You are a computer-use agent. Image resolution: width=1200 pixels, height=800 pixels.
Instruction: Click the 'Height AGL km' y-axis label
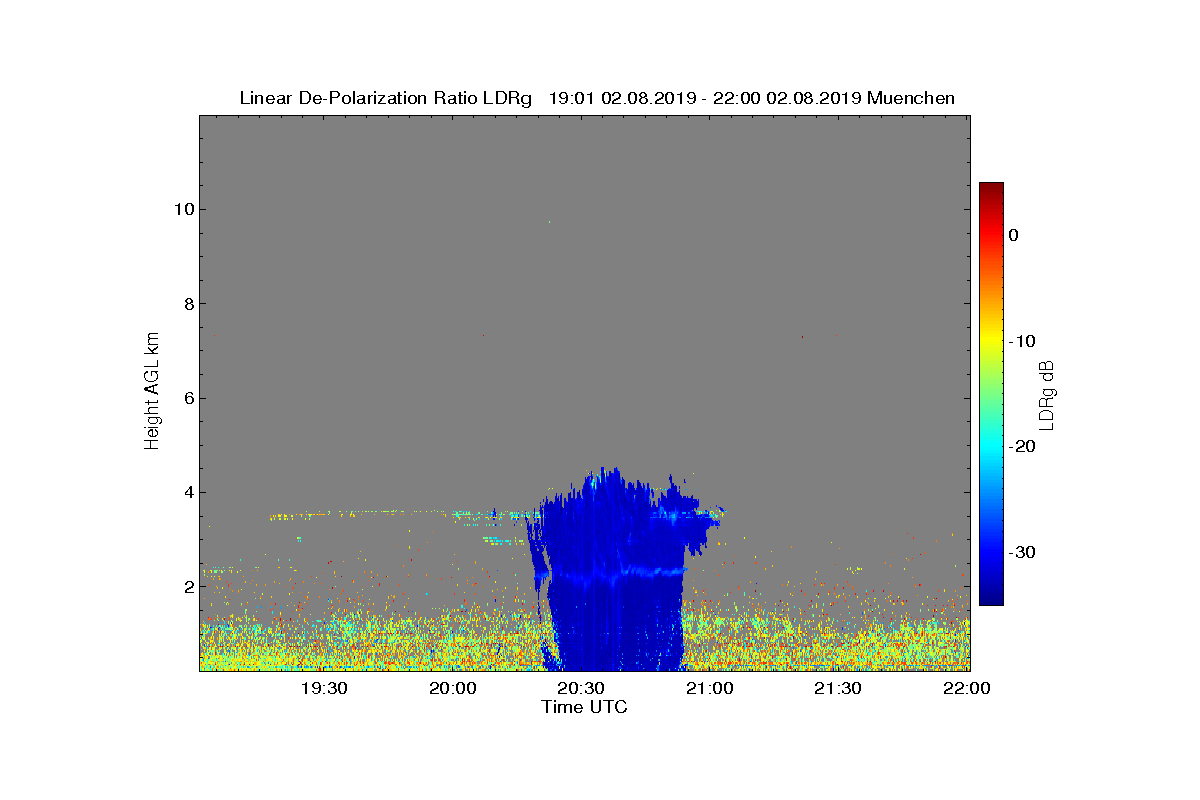click(152, 392)
